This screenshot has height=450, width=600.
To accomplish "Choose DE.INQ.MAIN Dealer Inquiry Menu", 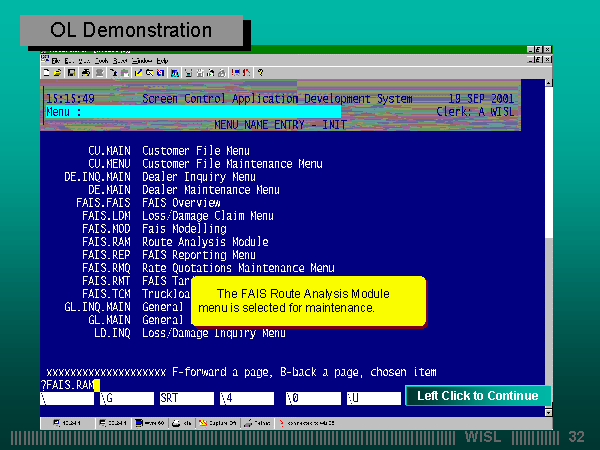I will click(x=160, y=177).
